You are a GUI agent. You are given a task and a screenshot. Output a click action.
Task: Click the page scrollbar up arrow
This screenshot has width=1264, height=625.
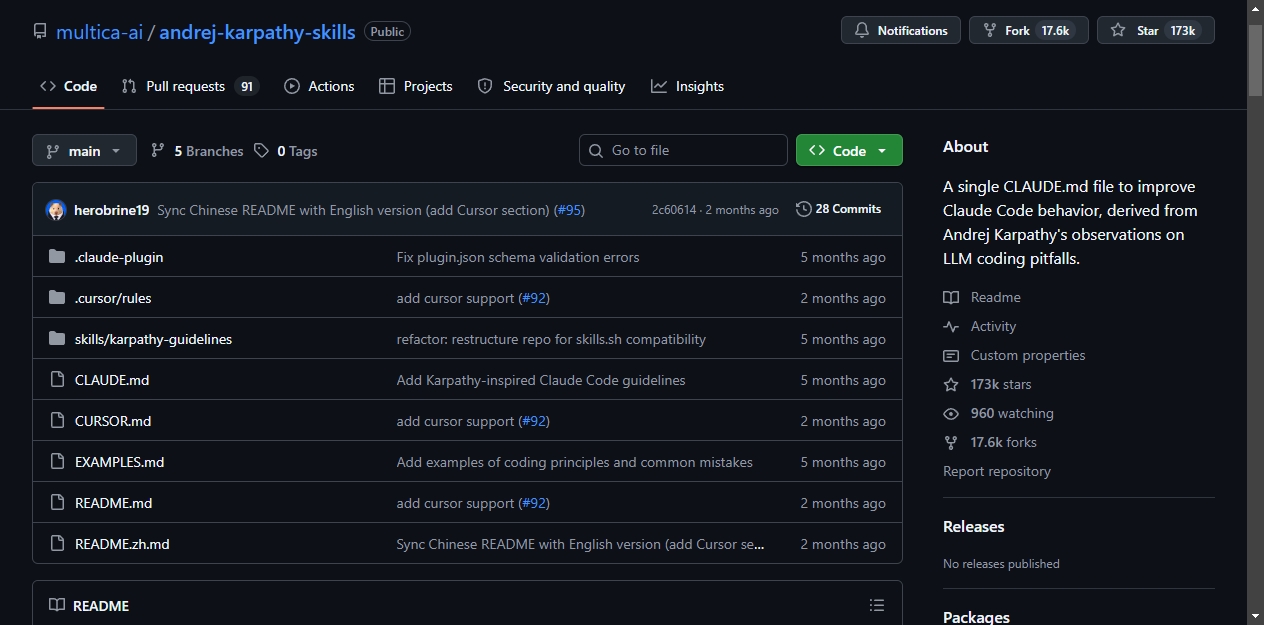click(1256, 8)
